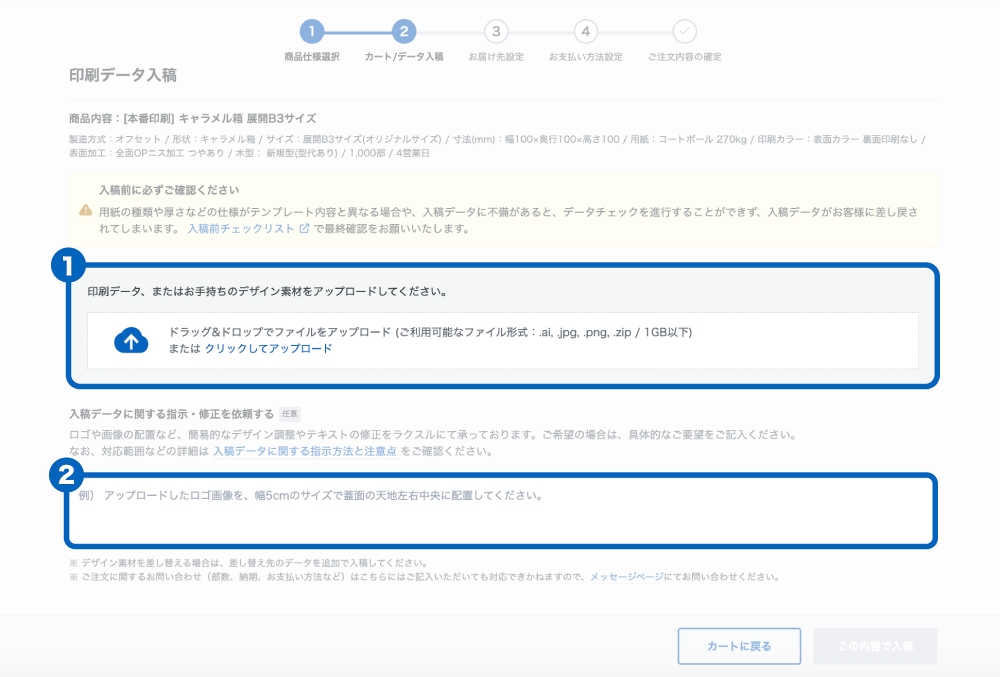Click the カート/データ入稿 step label
The image size is (1000, 677).
pyautogui.click(x=404, y=57)
